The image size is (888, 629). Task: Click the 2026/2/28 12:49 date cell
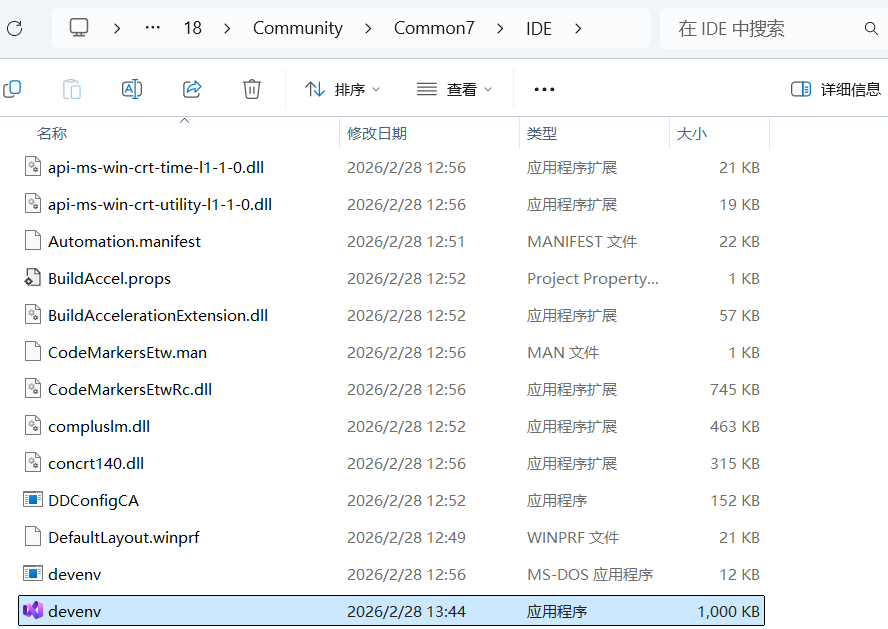click(x=407, y=537)
